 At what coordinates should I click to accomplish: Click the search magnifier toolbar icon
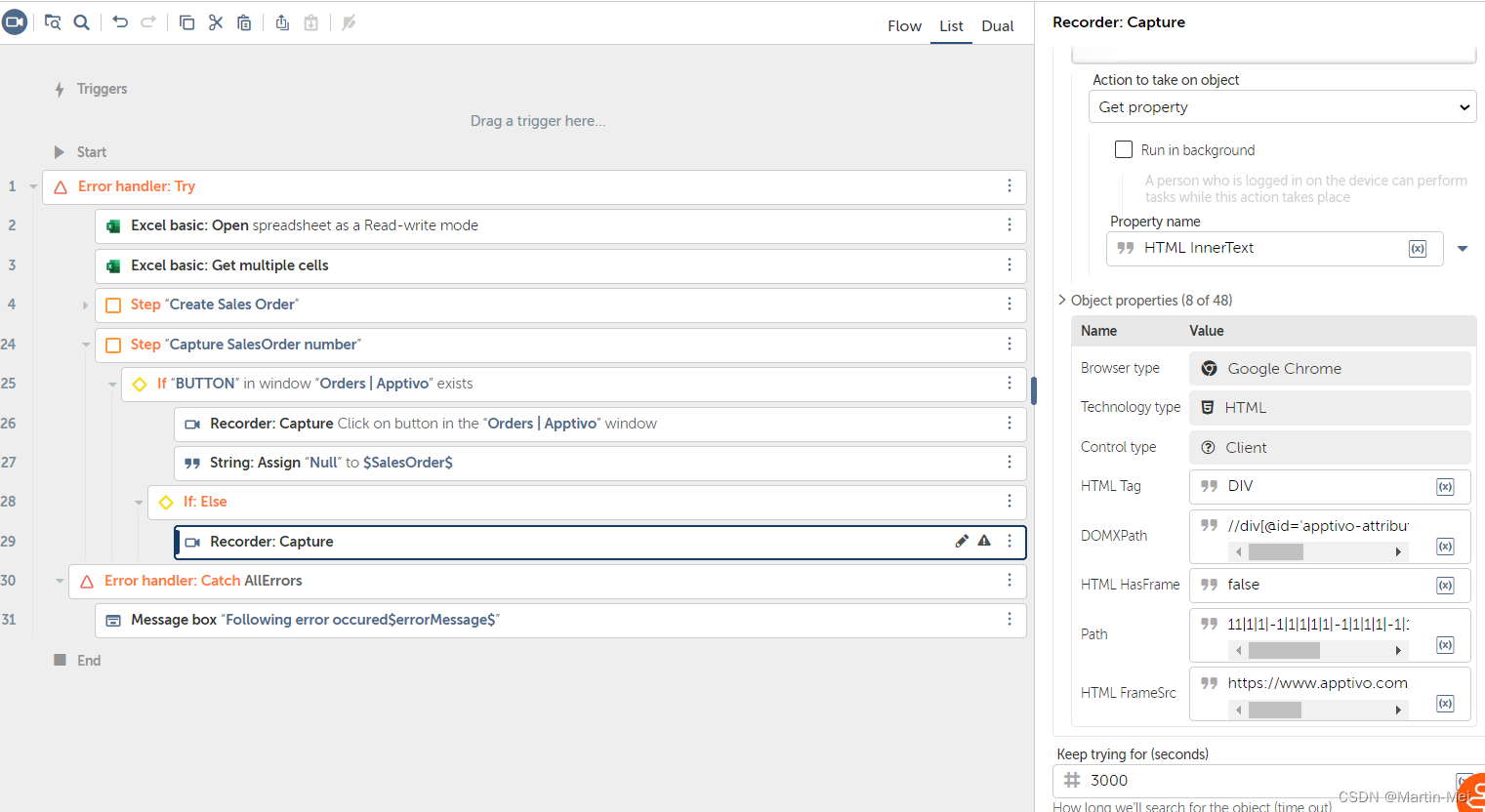pos(82,22)
